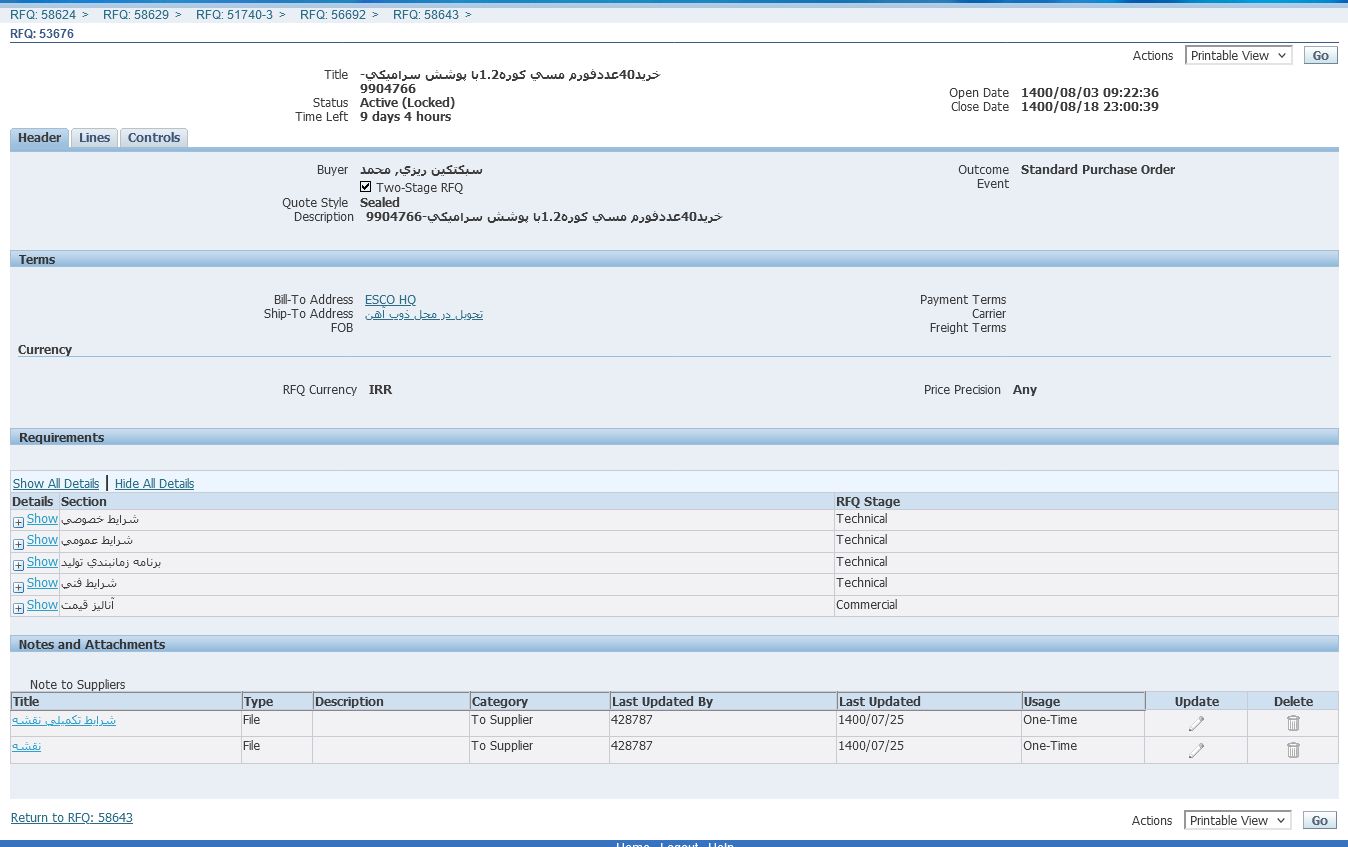
Task: Click the trash Delete icon for نقشه row
Action: [x=1293, y=749]
